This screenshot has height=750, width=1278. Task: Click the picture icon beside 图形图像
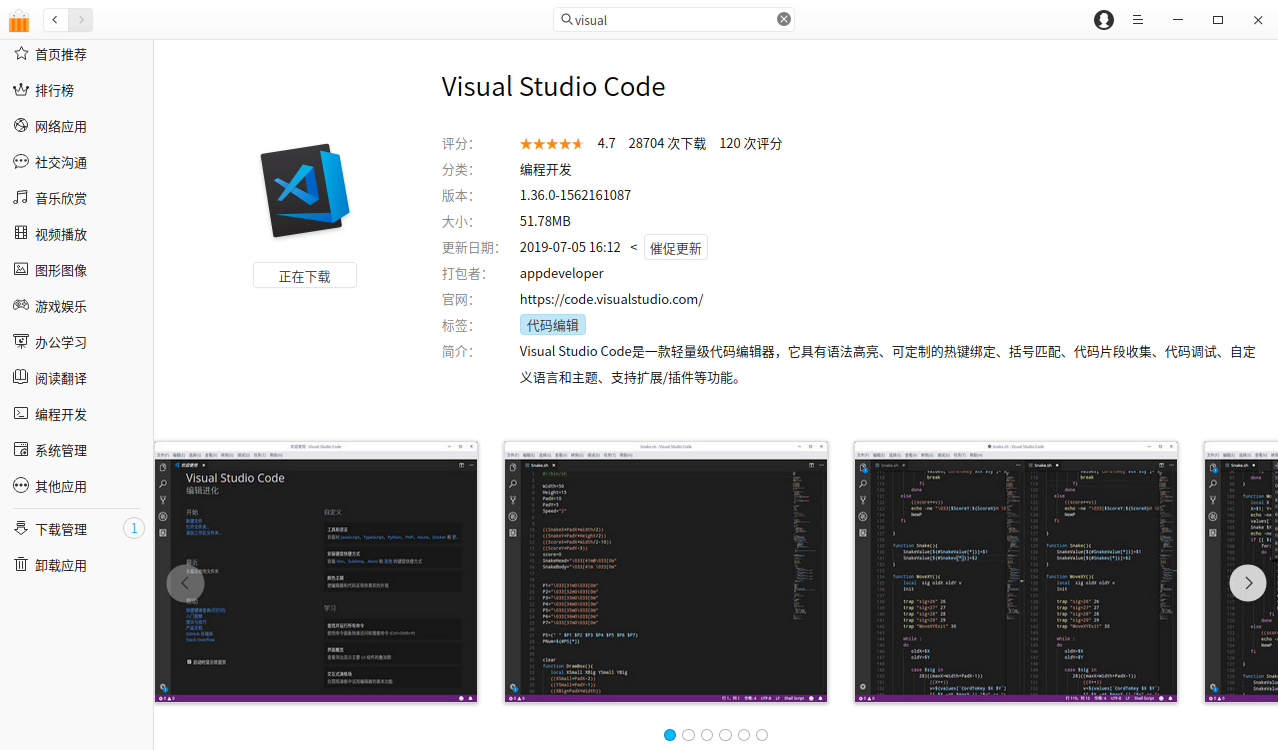point(21,270)
